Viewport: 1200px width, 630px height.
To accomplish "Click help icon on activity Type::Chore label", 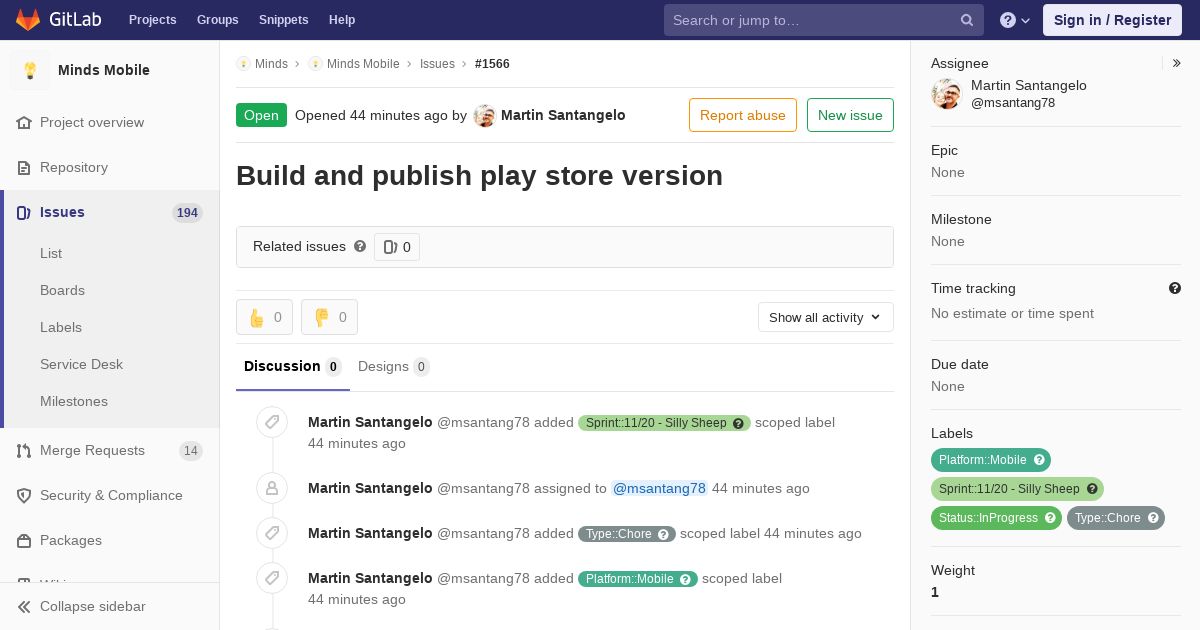I will pos(663,534).
